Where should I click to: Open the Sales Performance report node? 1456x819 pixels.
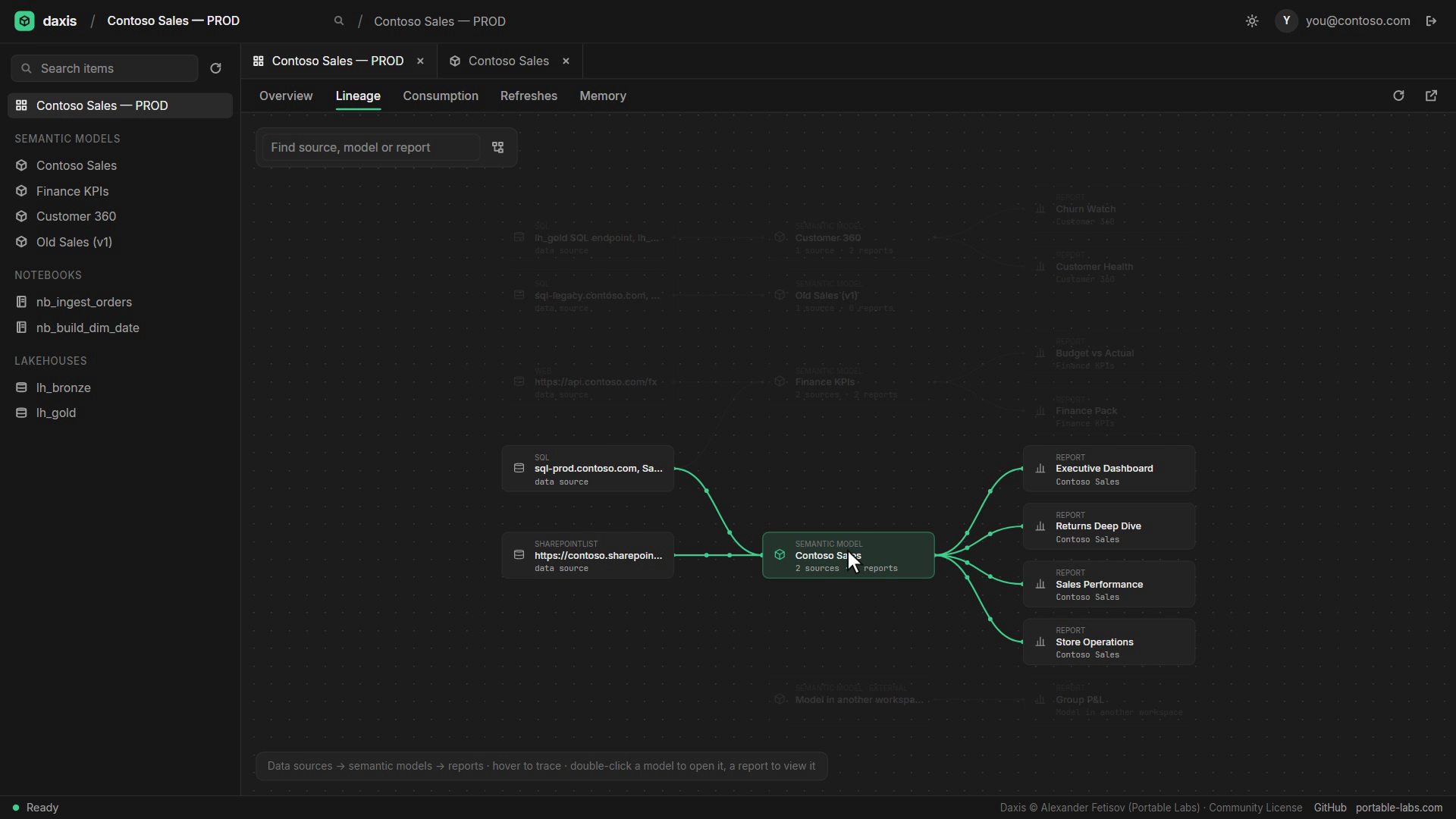click(1109, 584)
